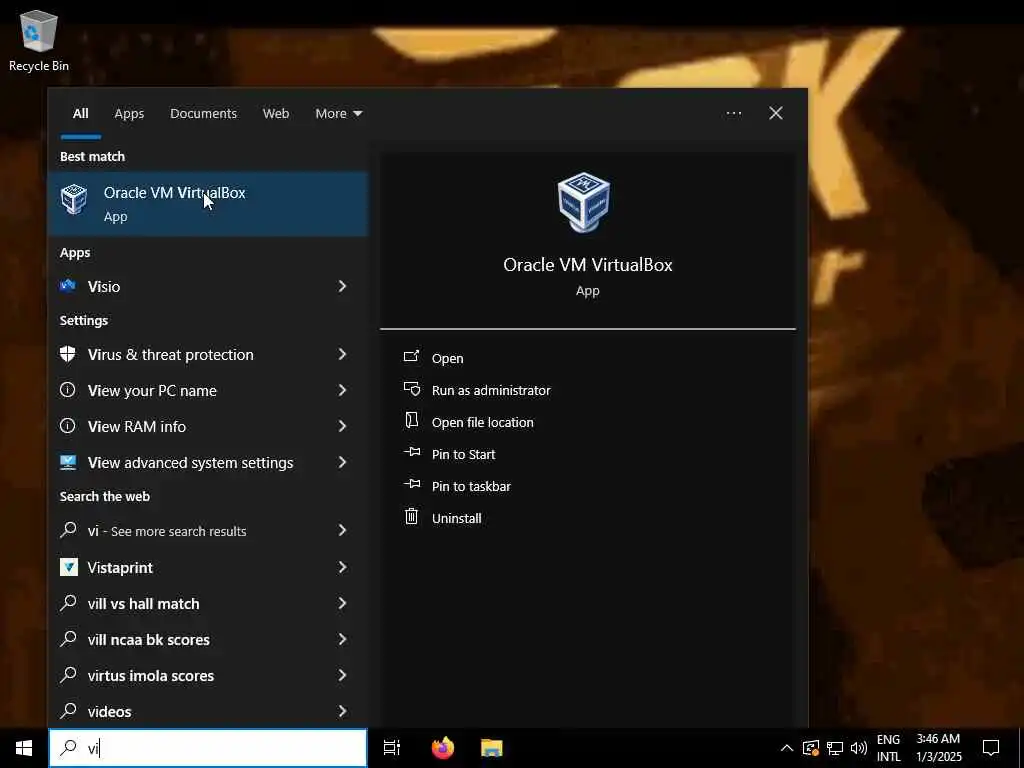The width and height of the screenshot is (1024, 768).
Task: Open the notification action center
Action: click(991, 748)
